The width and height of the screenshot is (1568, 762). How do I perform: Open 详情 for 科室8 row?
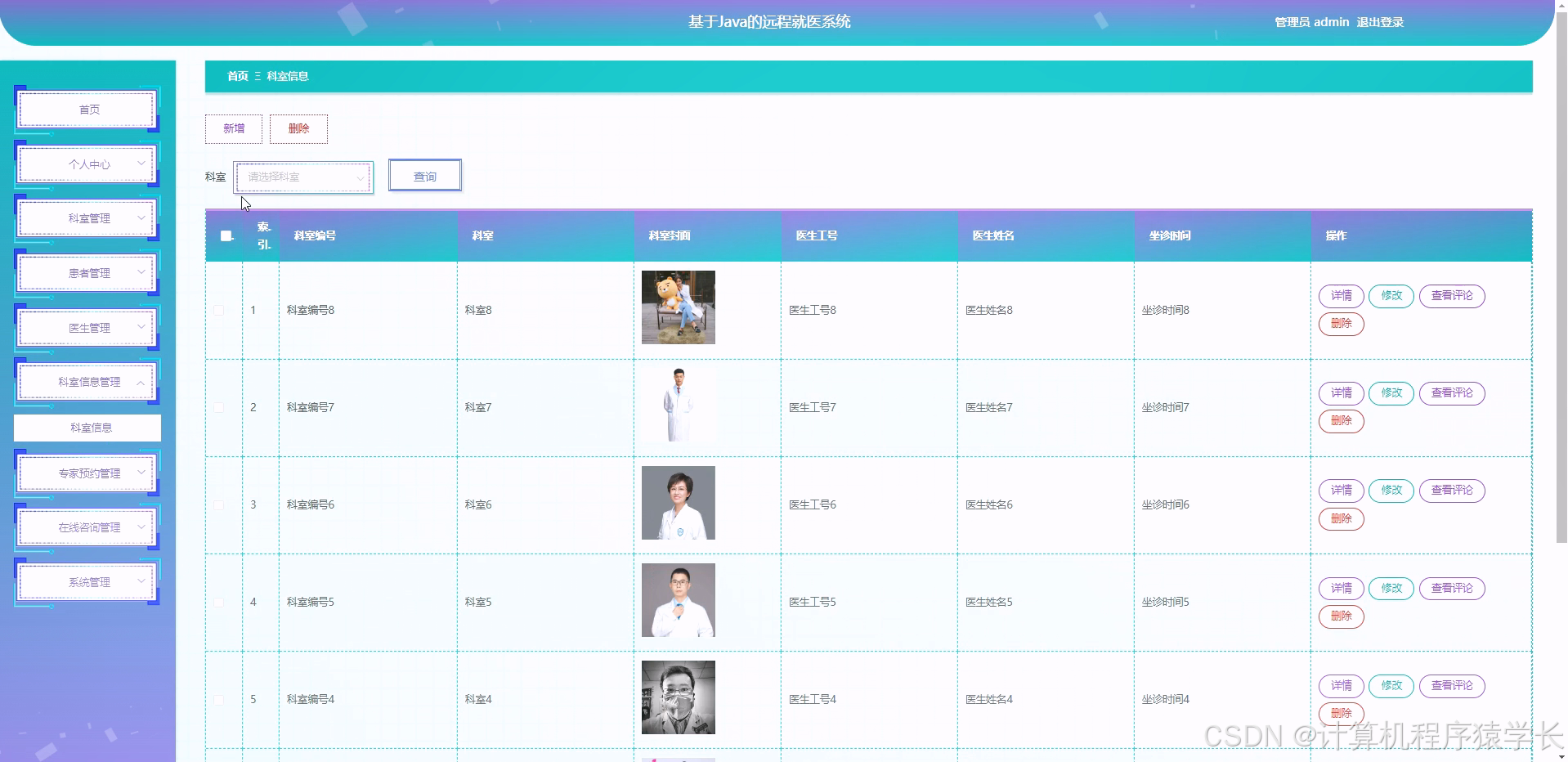coord(1341,296)
